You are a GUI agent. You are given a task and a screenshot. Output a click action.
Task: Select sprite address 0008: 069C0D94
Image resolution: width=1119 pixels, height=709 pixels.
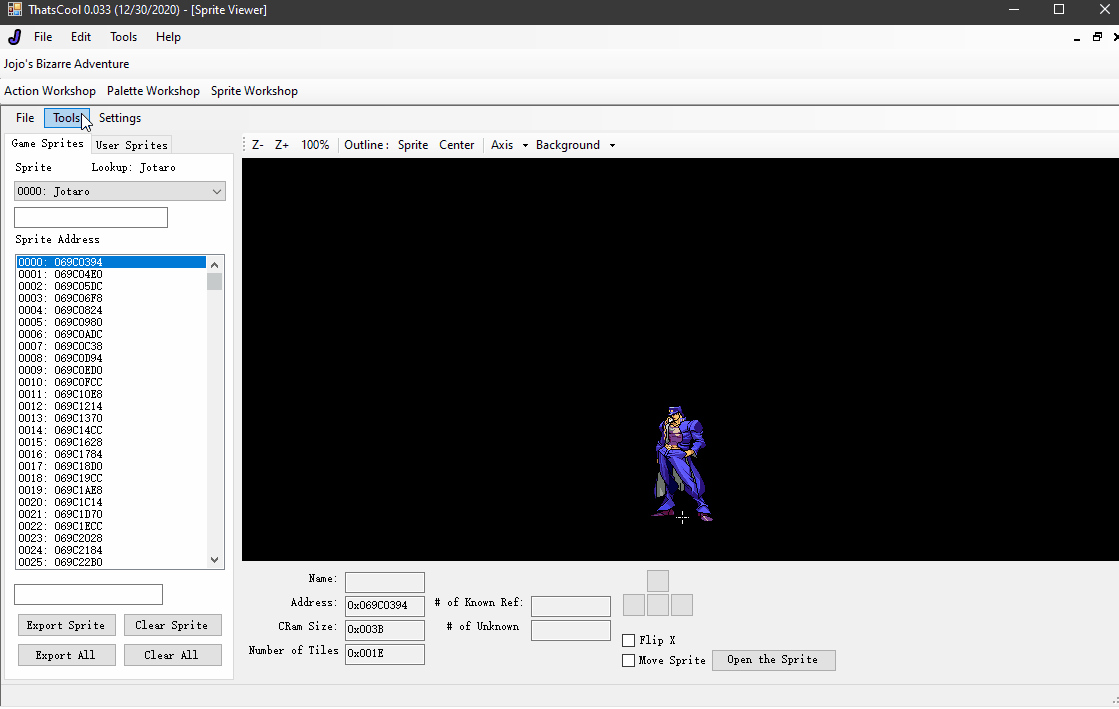(x=111, y=358)
